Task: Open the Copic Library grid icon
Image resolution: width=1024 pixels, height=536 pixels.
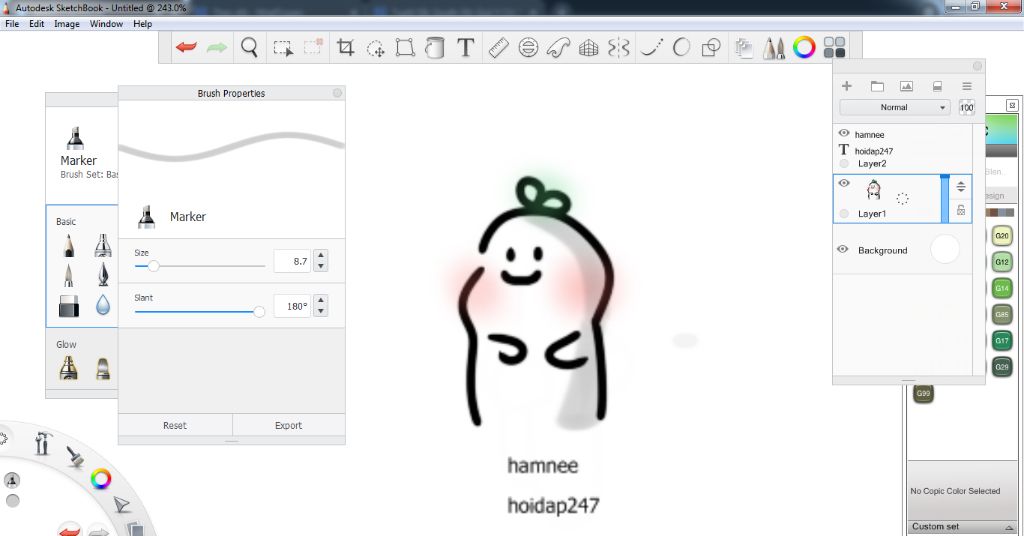Action: point(834,47)
